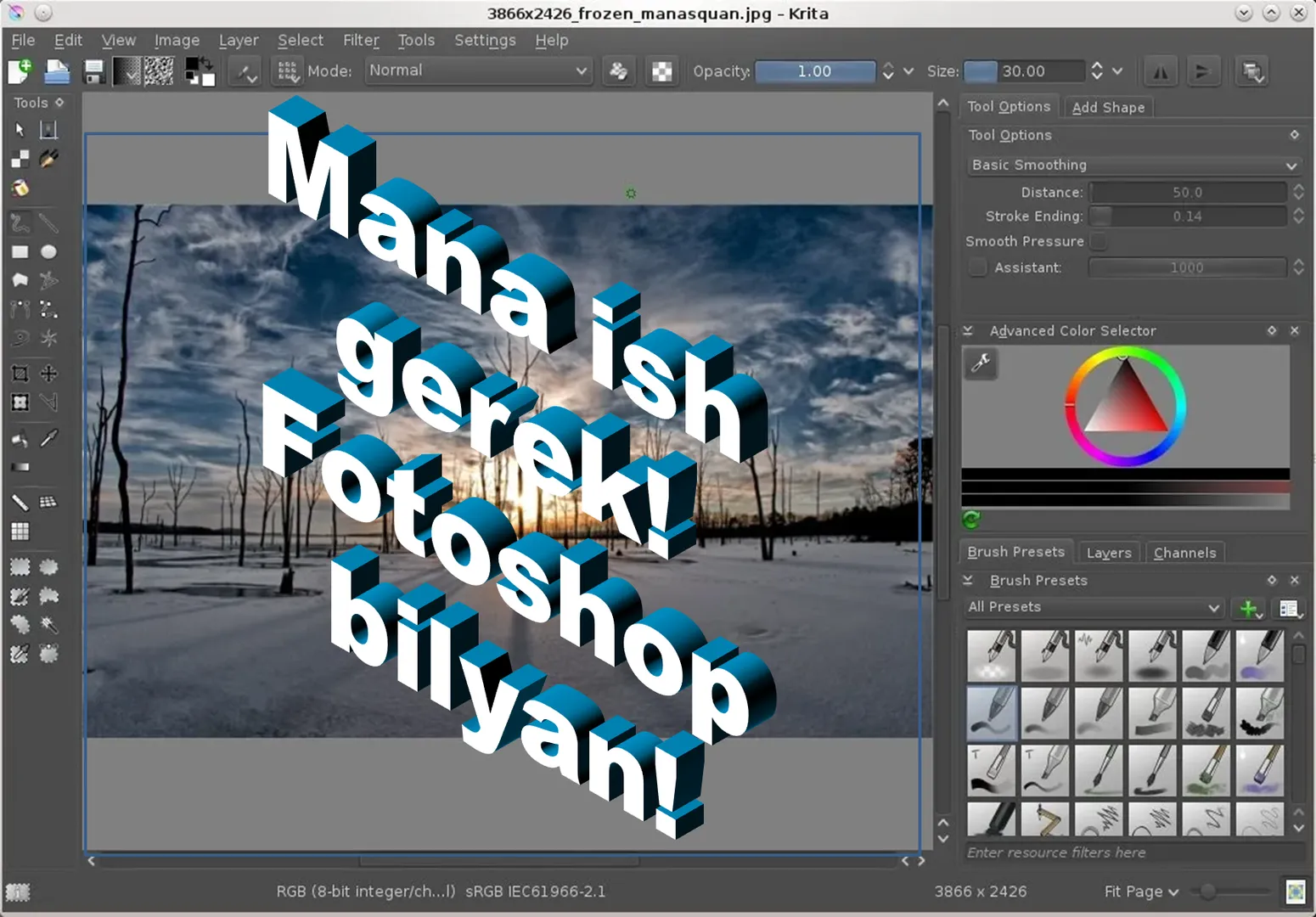Image resolution: width=1316 pixels, height=917 pixels.
Task: Select the Crop tool
Action: coord(20,374)
